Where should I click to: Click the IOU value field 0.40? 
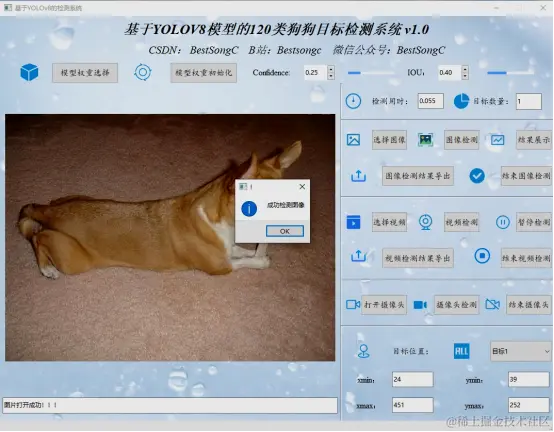tap(450, 72)
